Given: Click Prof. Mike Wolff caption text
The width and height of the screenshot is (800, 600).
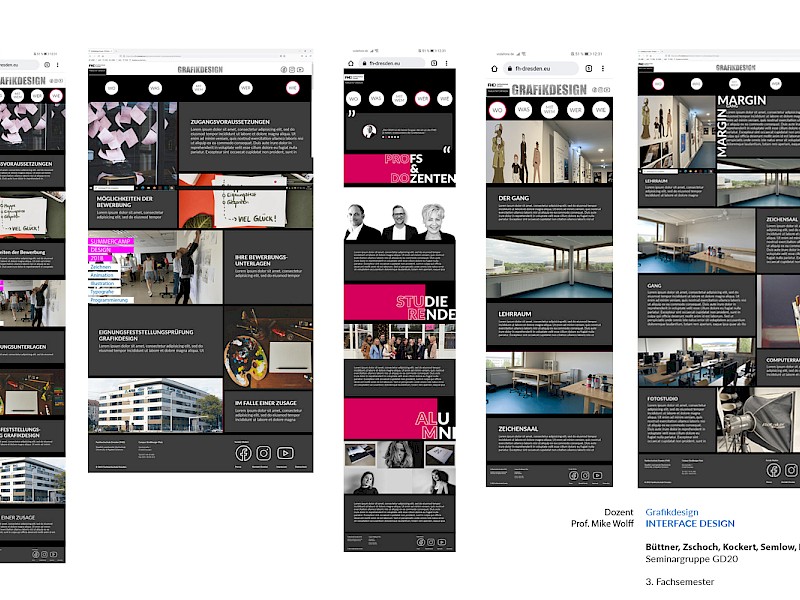Looking at the screenshot, I should pyautogui.click(x=602, y=523).
